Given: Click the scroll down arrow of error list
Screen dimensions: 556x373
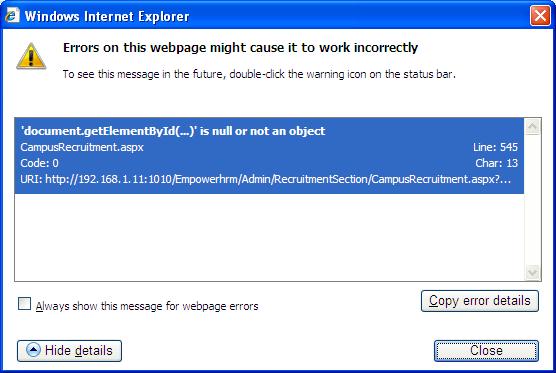Looking at the screenshot, I should click(533, 272).
